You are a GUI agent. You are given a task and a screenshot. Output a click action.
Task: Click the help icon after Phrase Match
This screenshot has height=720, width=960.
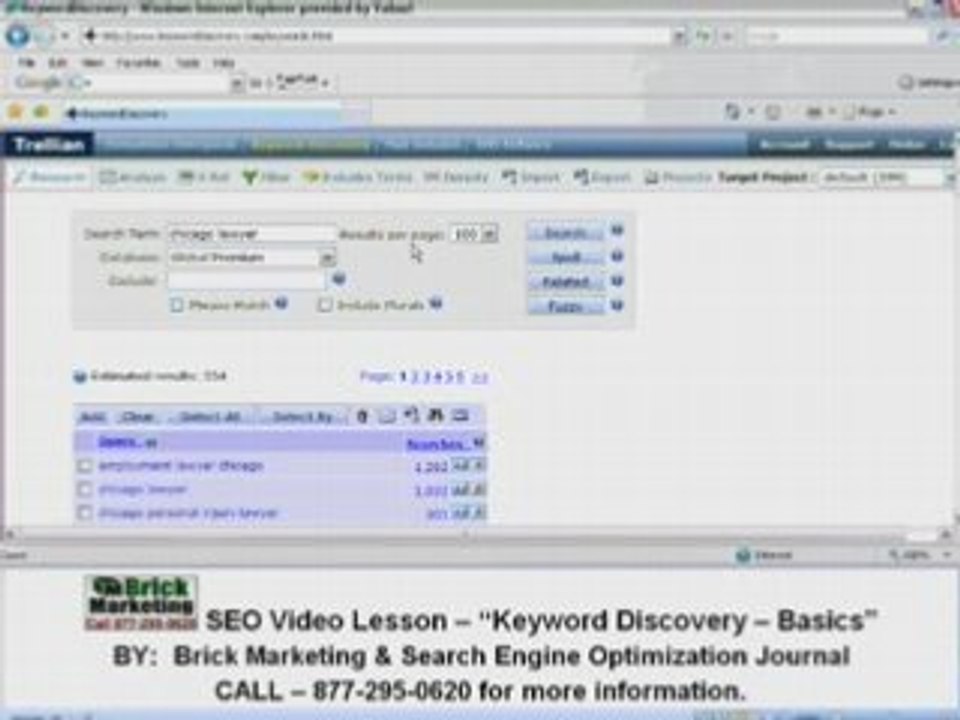pos(281,302)
